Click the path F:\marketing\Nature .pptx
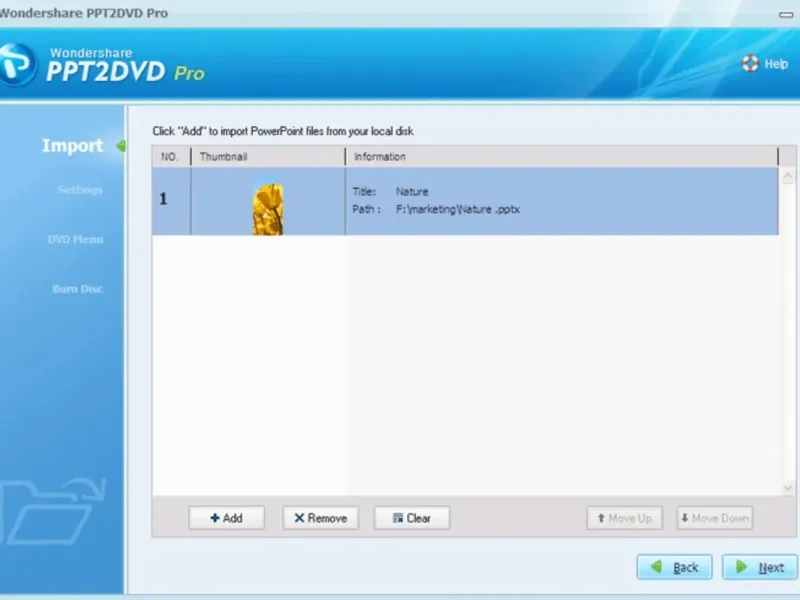Screen dimensions: 800x600 pos(458,209)
